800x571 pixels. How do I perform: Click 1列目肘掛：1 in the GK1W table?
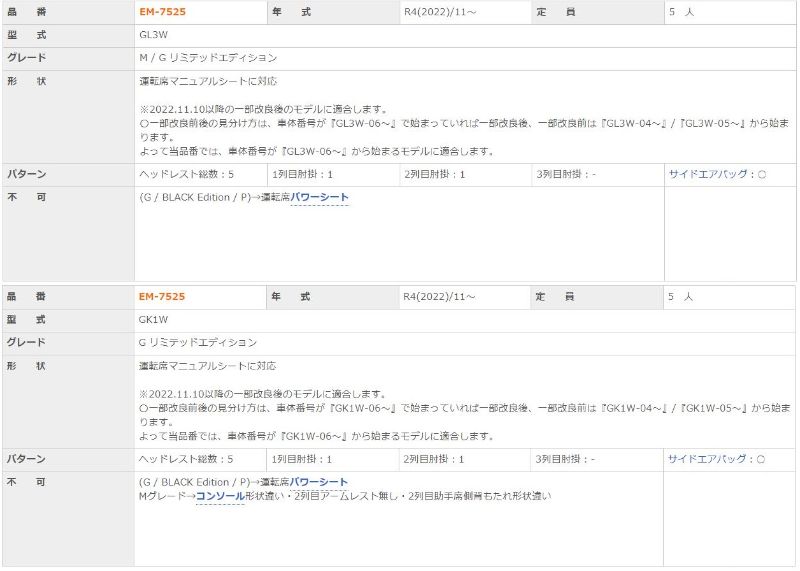[x=303, y=459]
